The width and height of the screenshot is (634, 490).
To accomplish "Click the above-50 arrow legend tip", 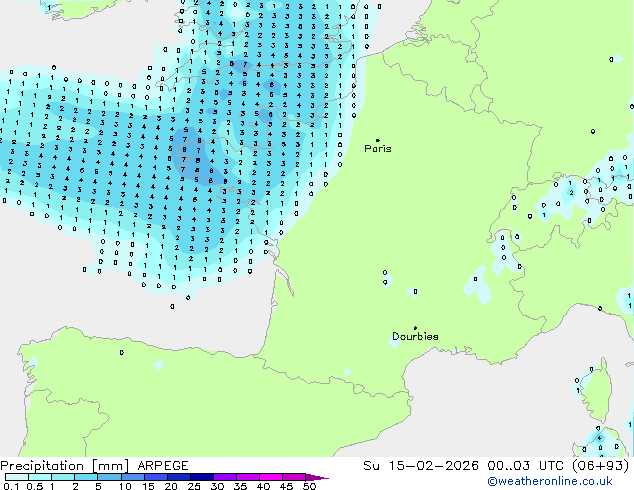I will 317,477.
